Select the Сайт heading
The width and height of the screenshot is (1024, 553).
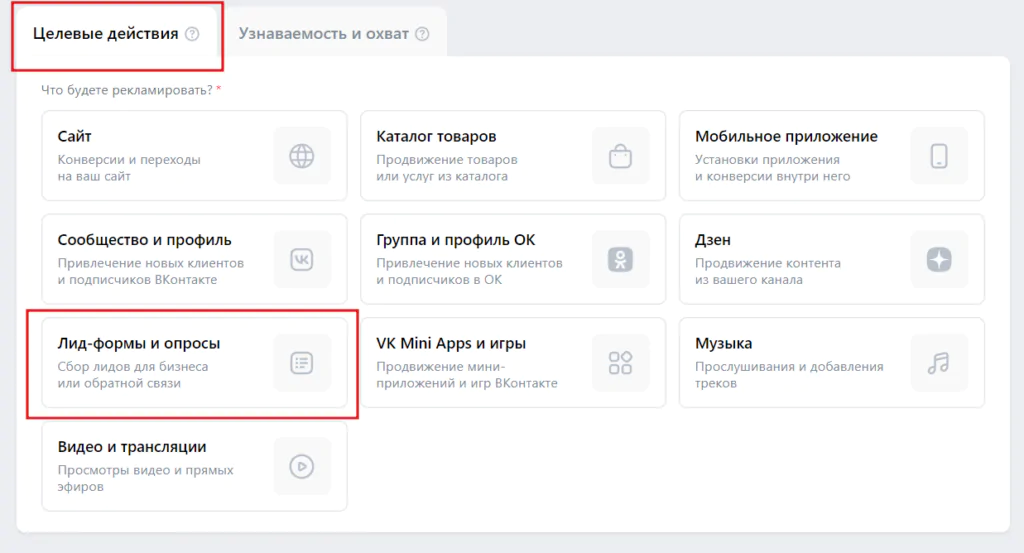74,136
